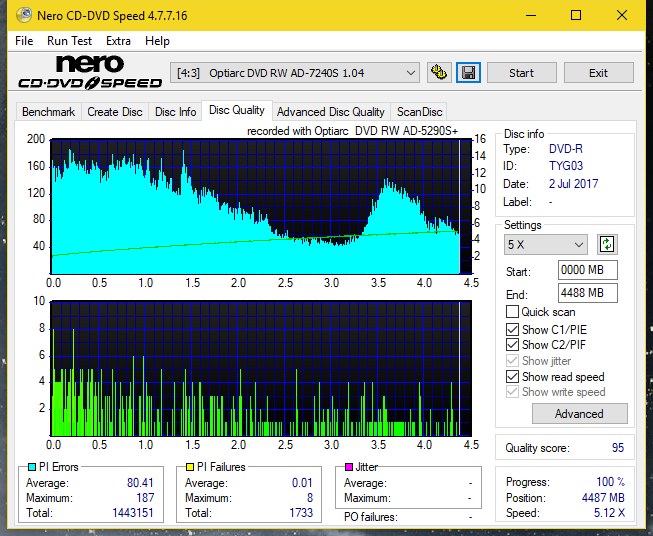Open the drive options icon
Image resolution: width=653 pixels, height=536 pixels.
[x=439, y=73]
